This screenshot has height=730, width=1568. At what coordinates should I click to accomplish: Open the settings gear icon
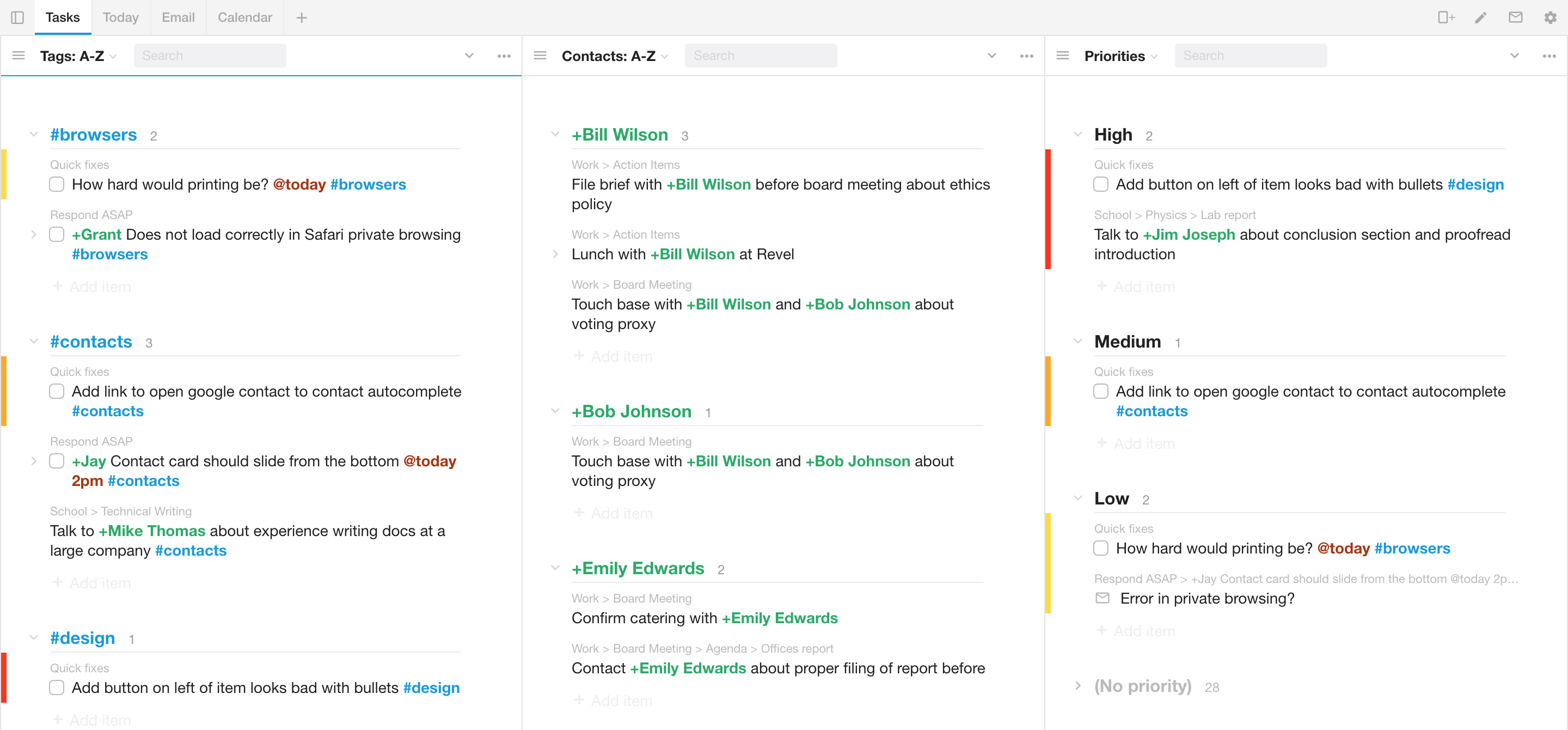(x=1551, y=17)
